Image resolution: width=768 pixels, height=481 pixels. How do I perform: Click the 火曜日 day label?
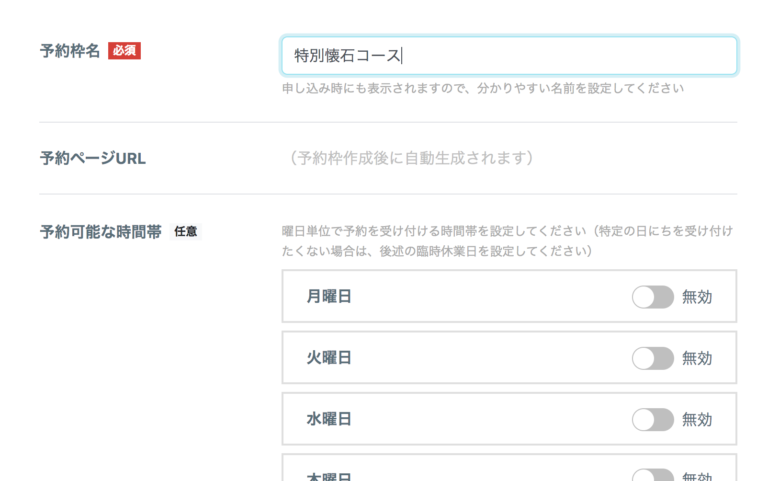(329, 357)
